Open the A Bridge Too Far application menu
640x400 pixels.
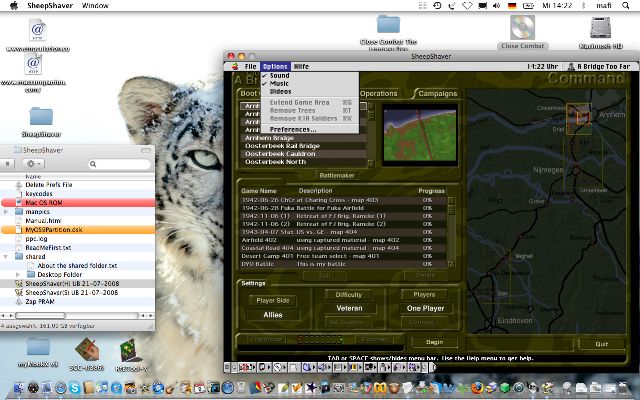coord(598,67)
